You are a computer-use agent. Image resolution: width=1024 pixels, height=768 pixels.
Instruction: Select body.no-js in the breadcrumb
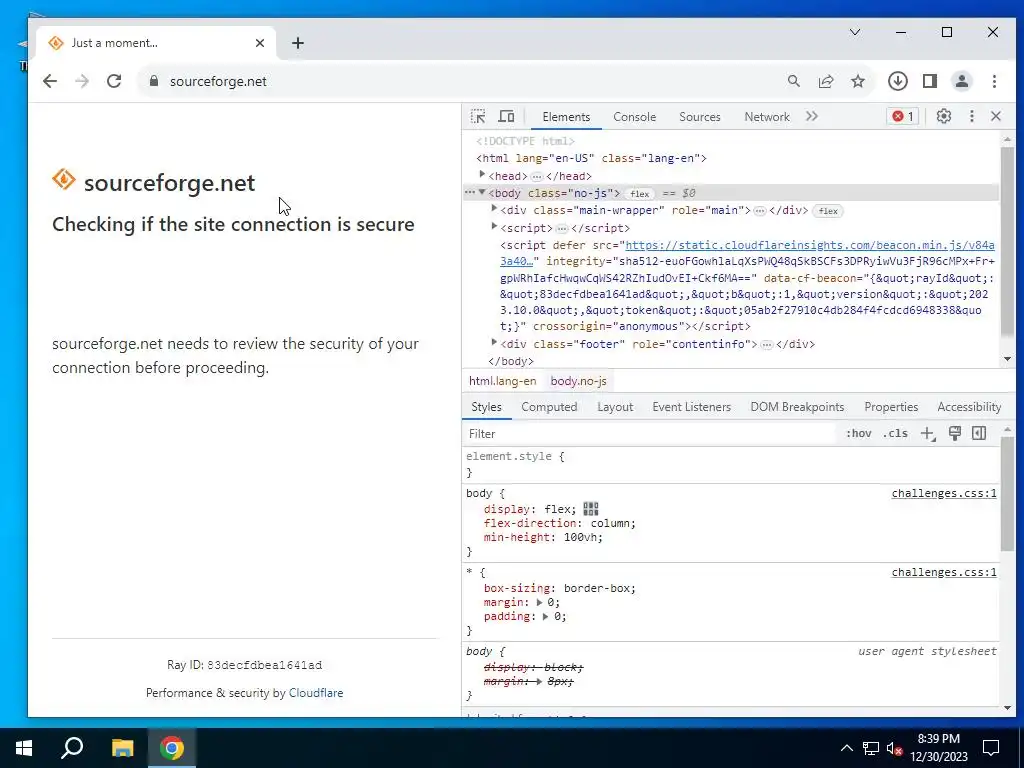(x=578, y=381)
